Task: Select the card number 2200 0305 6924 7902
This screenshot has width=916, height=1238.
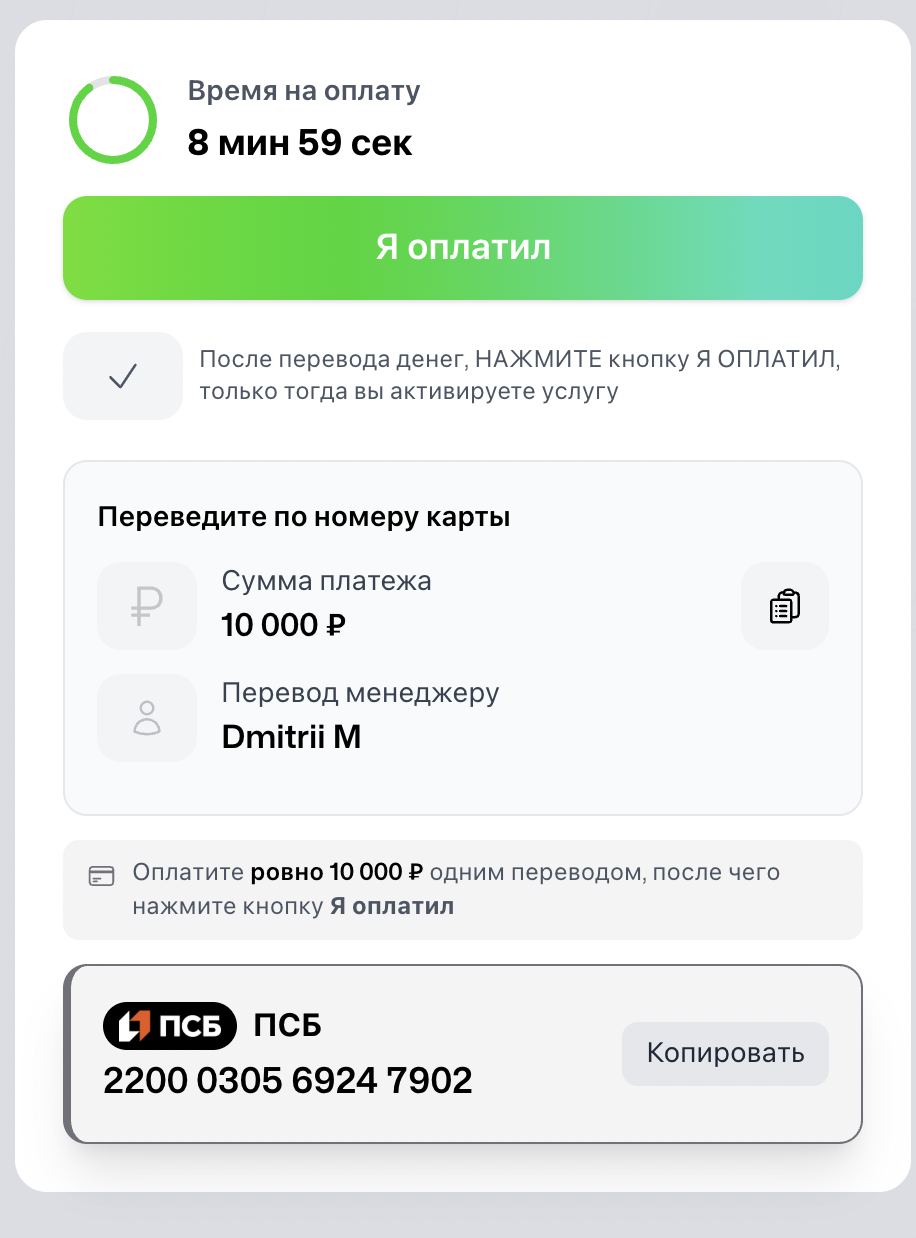Action: coord(287,1080)
